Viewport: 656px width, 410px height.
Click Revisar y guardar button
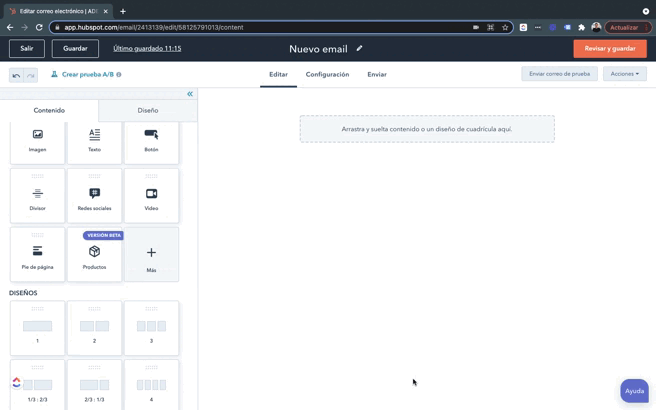[x=609, y=48]
